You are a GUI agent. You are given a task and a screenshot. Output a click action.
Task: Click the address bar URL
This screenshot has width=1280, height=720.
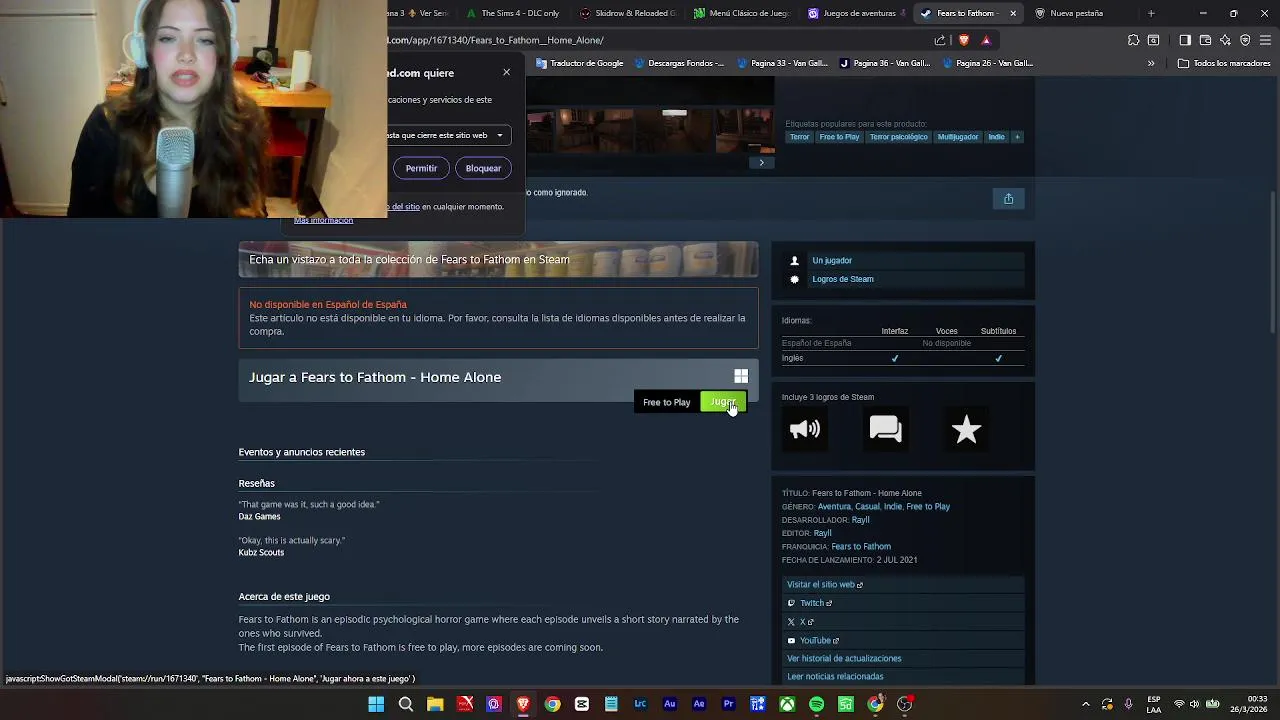pos(495,40)
